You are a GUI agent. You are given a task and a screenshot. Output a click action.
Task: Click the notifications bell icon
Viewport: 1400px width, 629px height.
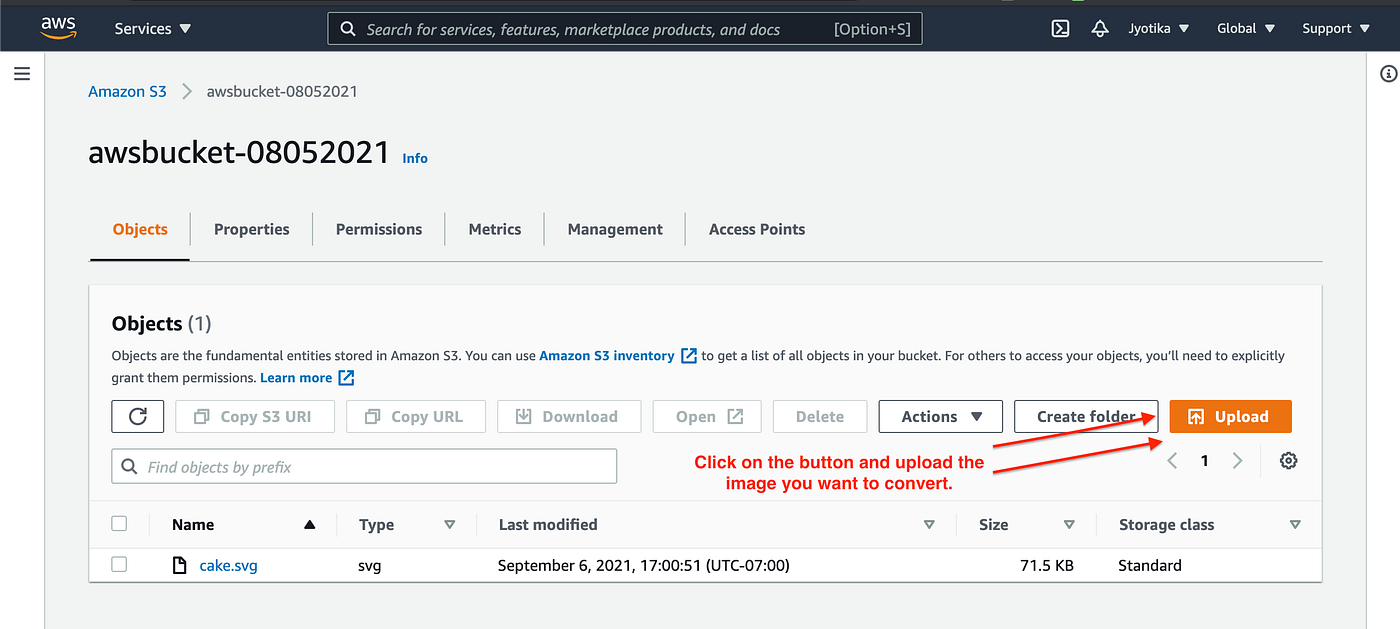click(x=1100, y=28)
